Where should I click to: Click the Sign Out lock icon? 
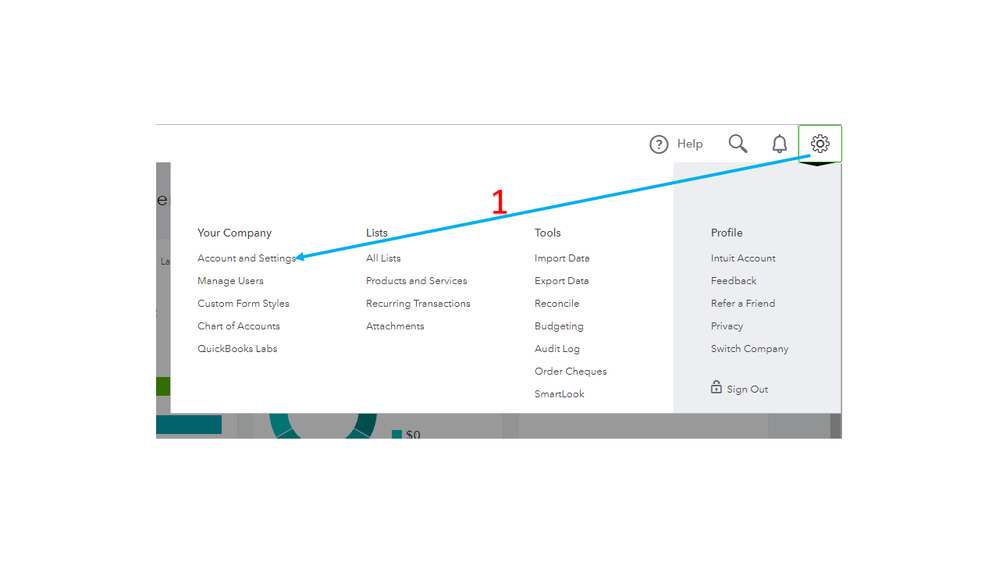[x=716, y=387]
